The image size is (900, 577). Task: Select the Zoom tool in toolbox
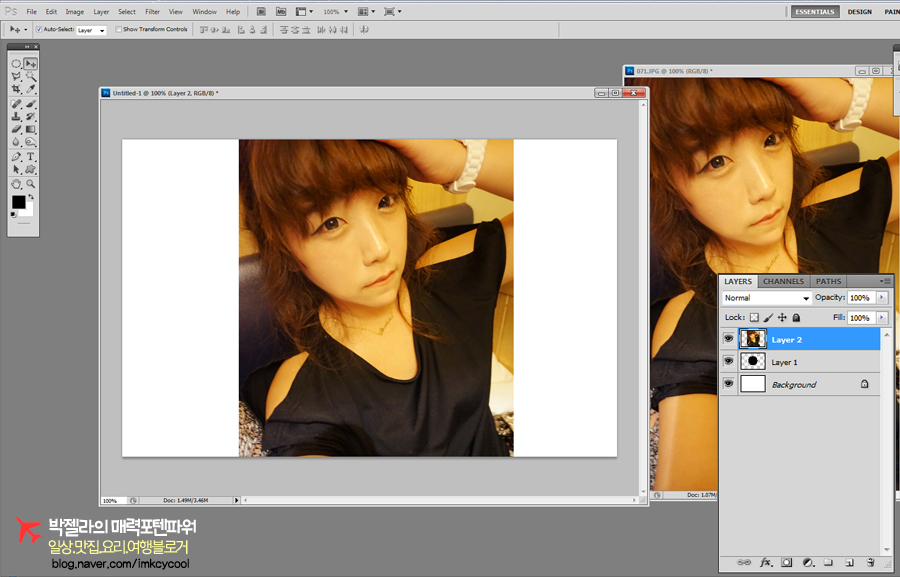[x=31, y=185]
